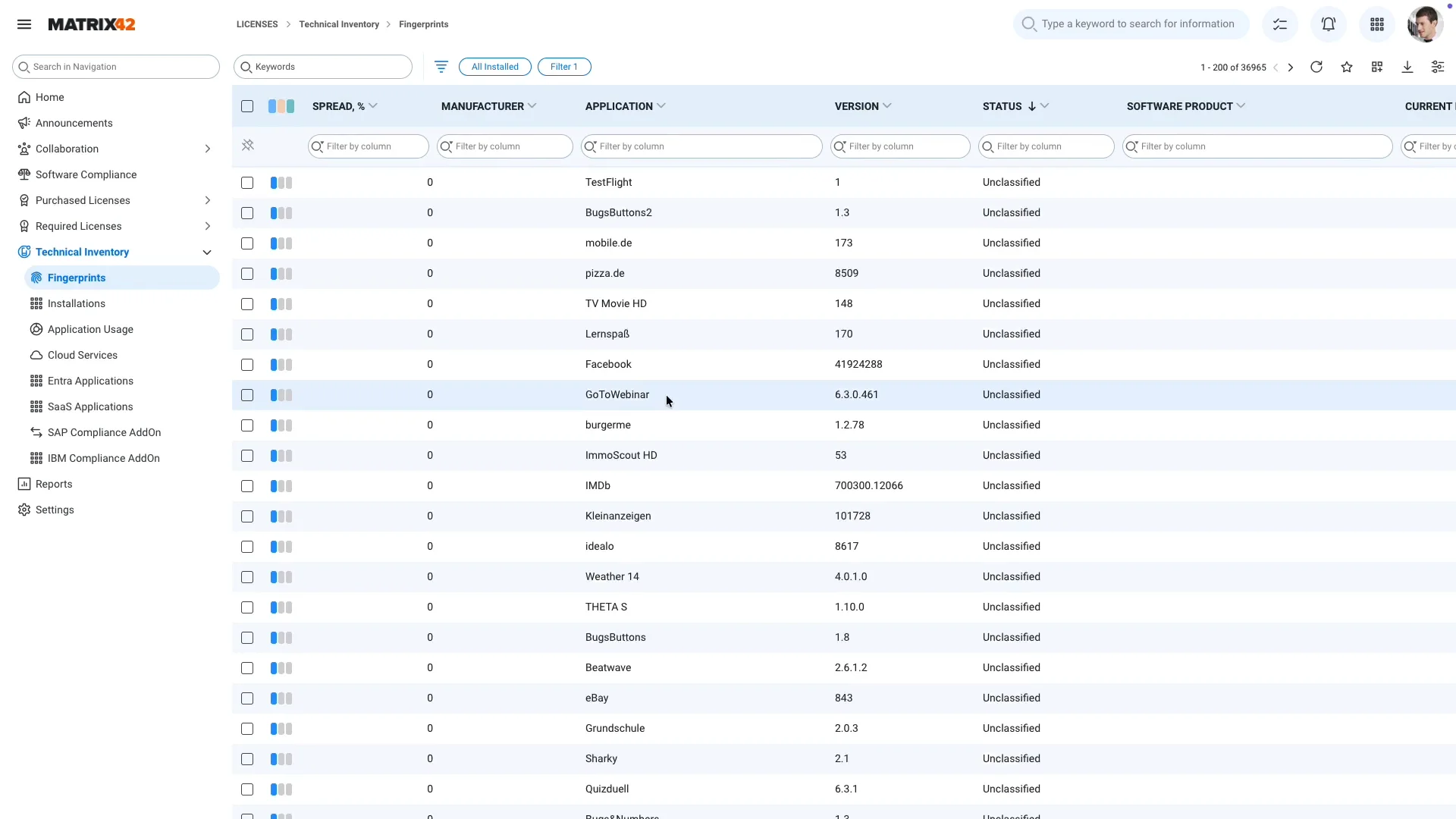Click the filter funnel icon
This screenshot has width=1456, height=819.
point(441,67)
